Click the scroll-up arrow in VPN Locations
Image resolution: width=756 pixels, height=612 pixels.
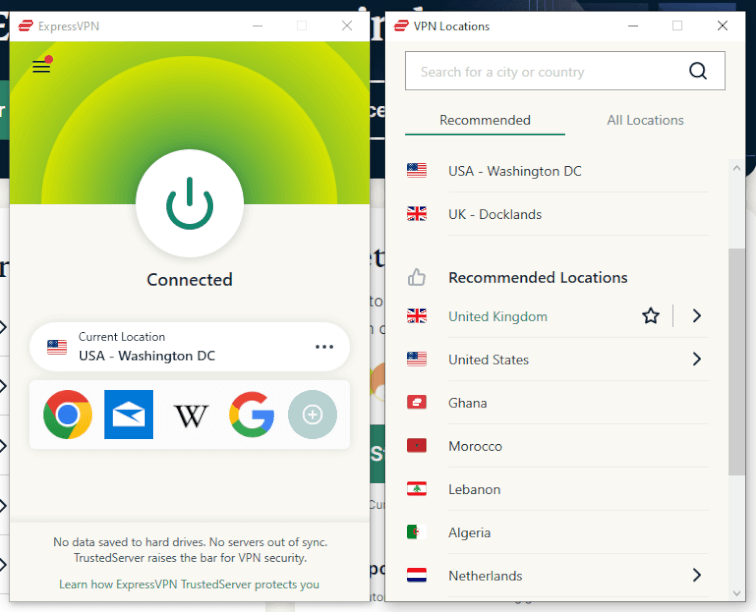coord(736,168)
